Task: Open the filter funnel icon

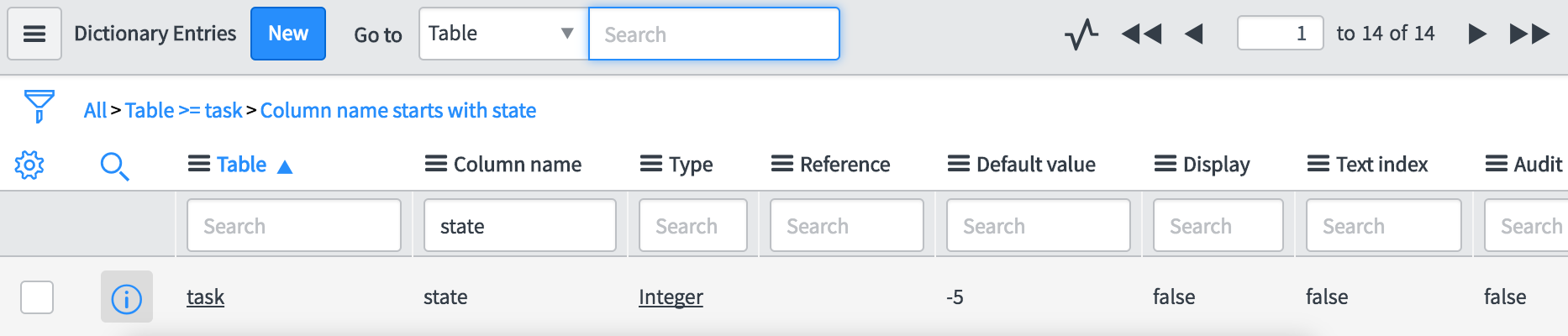Action: pos(39,107)
